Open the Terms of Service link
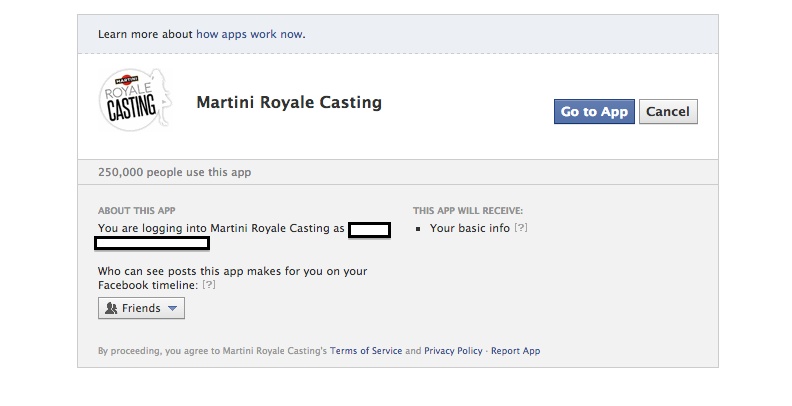The image size is (792, 406). (x=366, y=350)
